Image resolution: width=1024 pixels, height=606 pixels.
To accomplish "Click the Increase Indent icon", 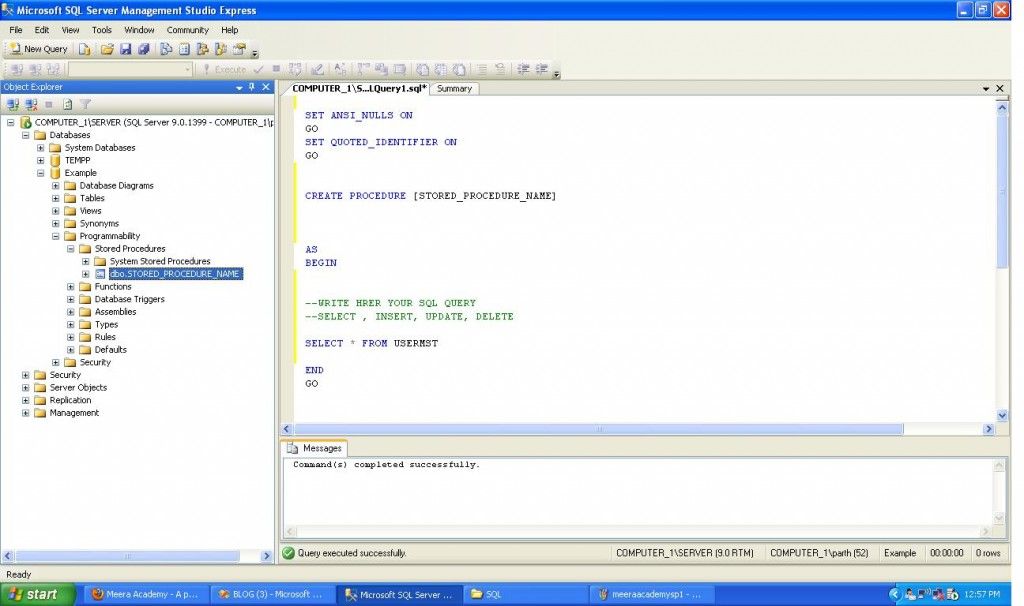I will (541, 69).
